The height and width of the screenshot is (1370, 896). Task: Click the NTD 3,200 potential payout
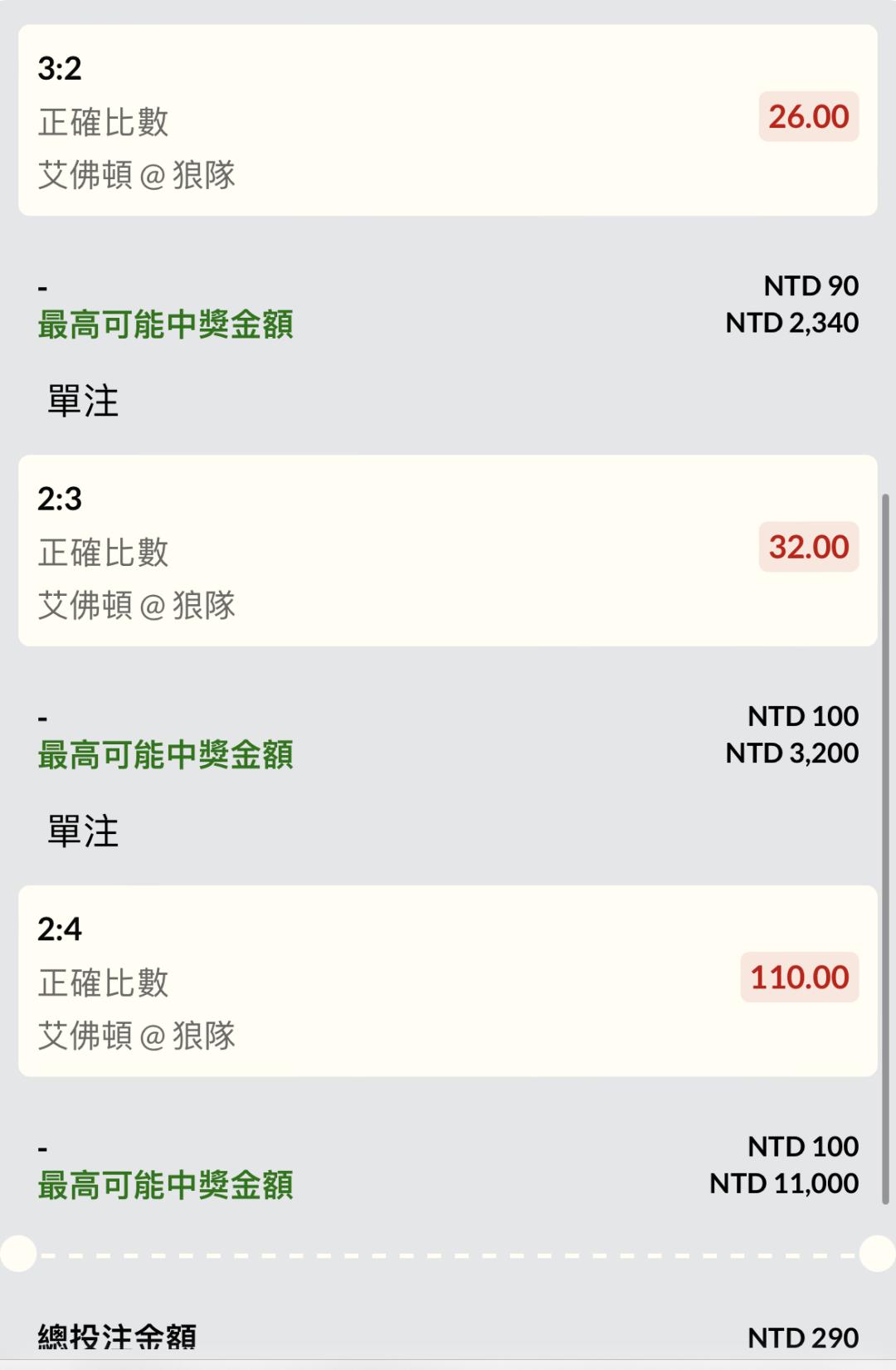pos(791,753)
